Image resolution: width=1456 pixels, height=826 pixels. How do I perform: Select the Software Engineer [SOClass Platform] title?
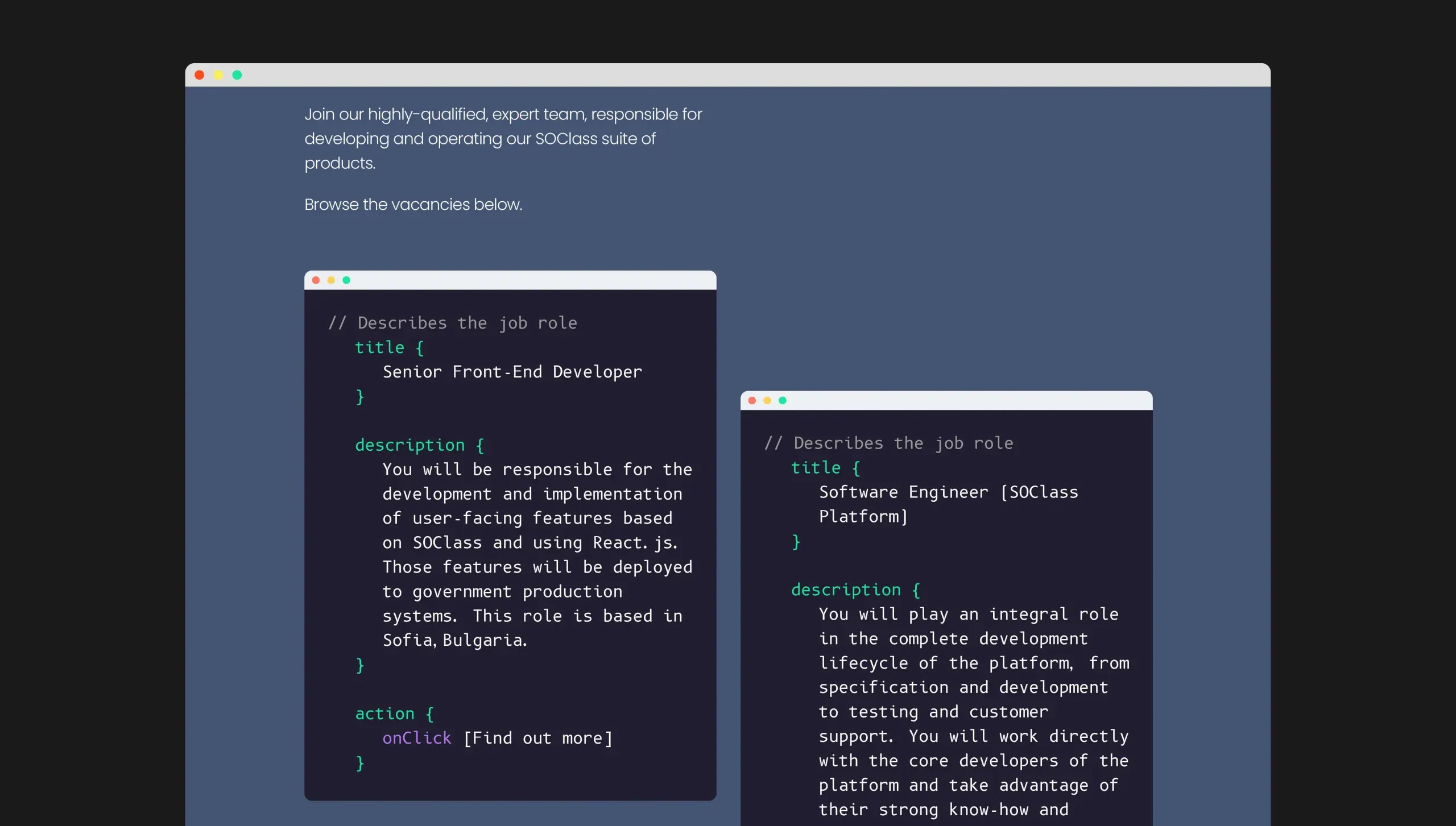(948, 504)
